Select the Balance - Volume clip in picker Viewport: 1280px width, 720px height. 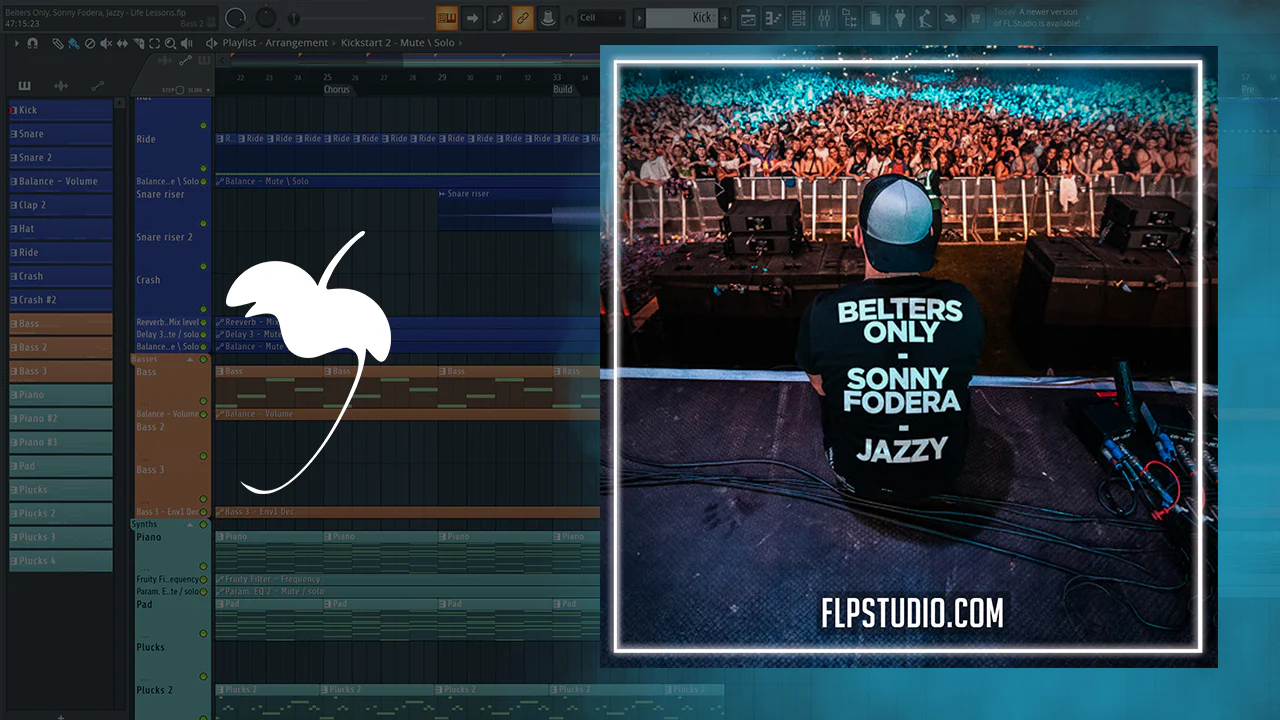(x=60, y=181)
